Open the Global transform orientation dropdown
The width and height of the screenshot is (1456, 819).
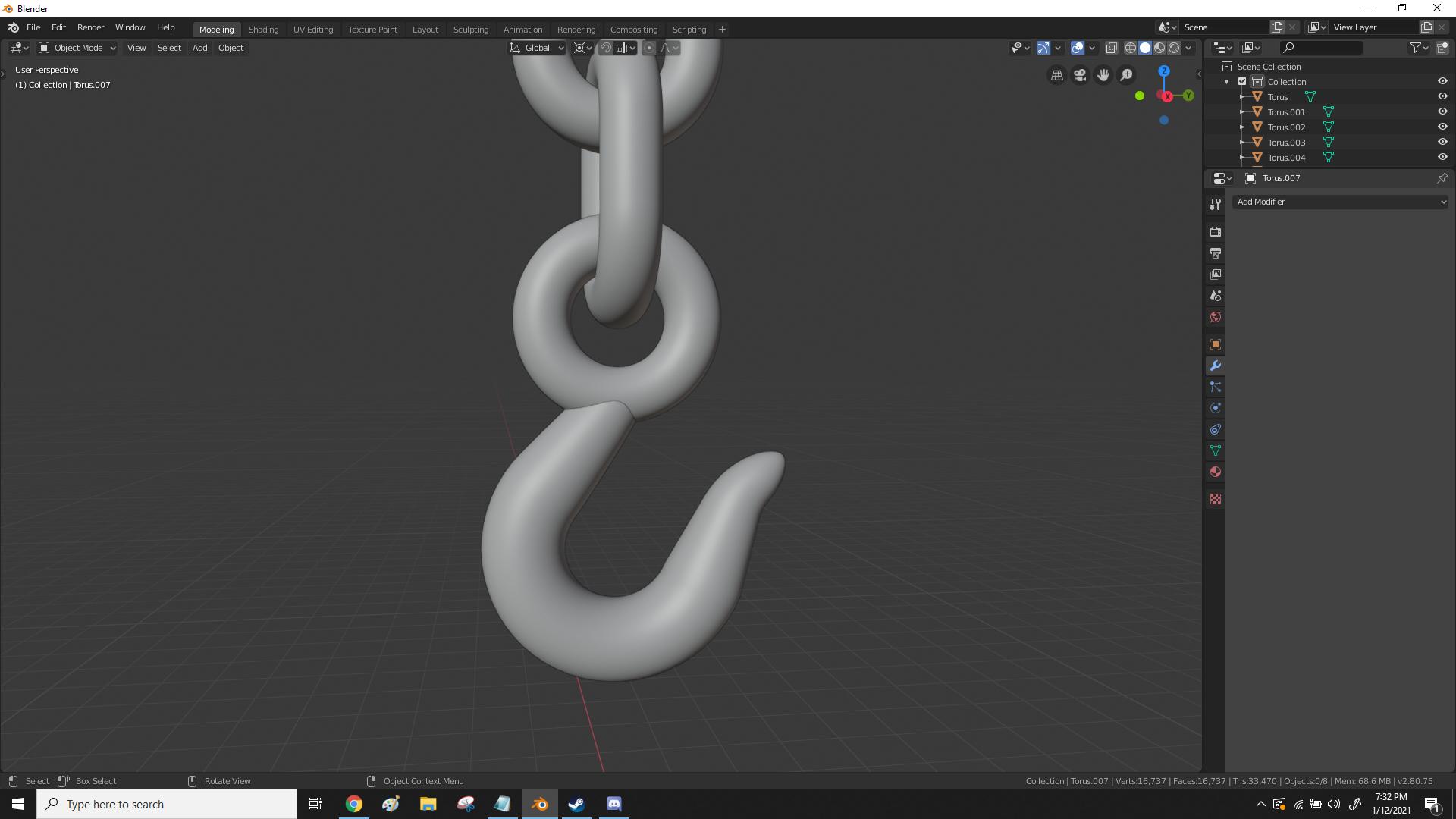537,48
